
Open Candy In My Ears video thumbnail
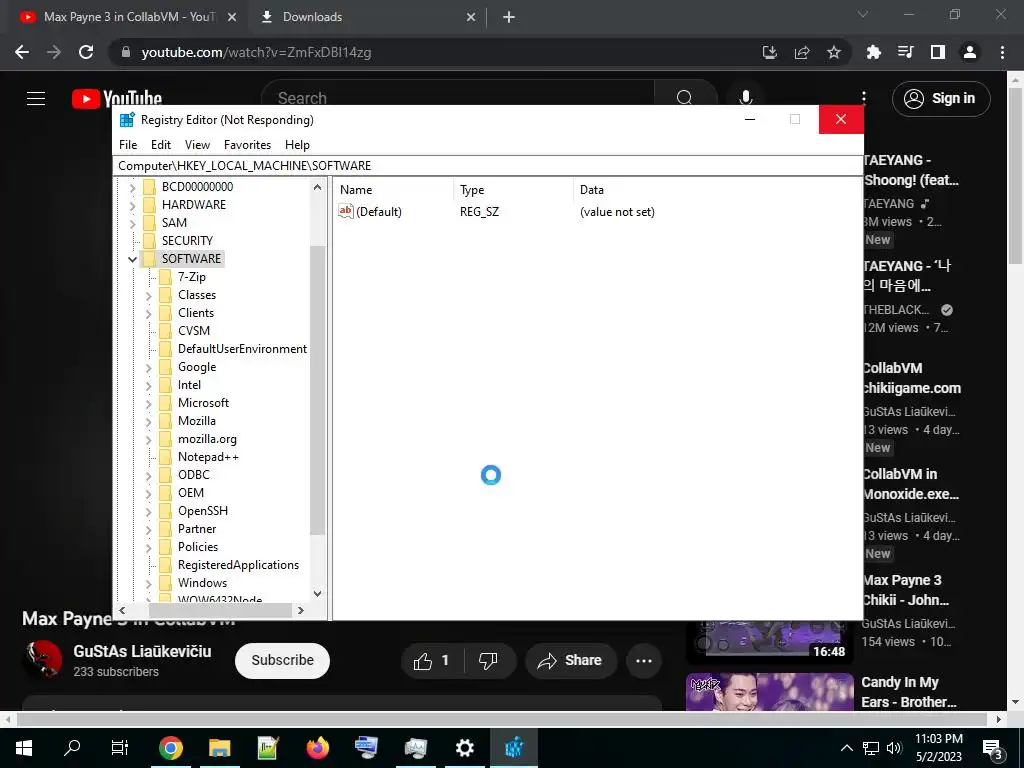(x=769, y=692)
